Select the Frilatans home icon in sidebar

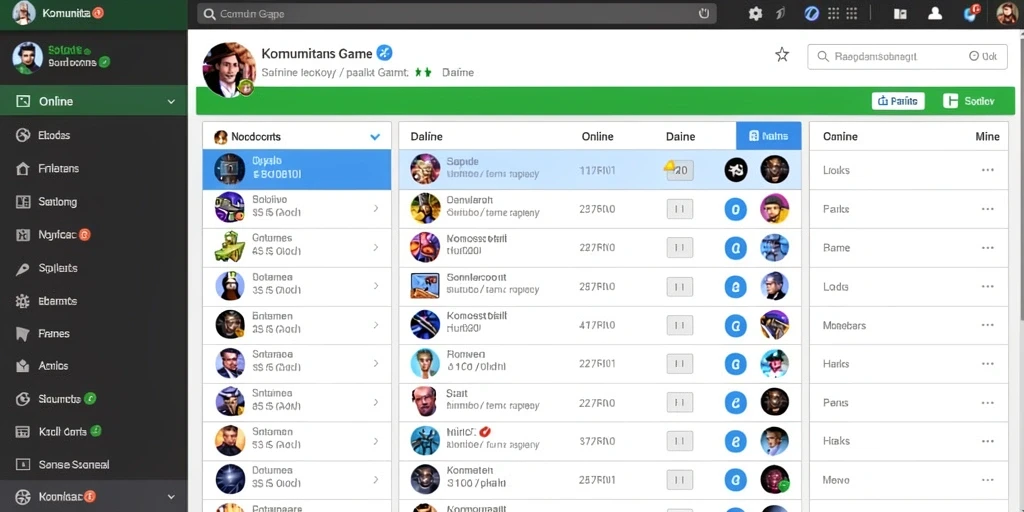[23, 168]
